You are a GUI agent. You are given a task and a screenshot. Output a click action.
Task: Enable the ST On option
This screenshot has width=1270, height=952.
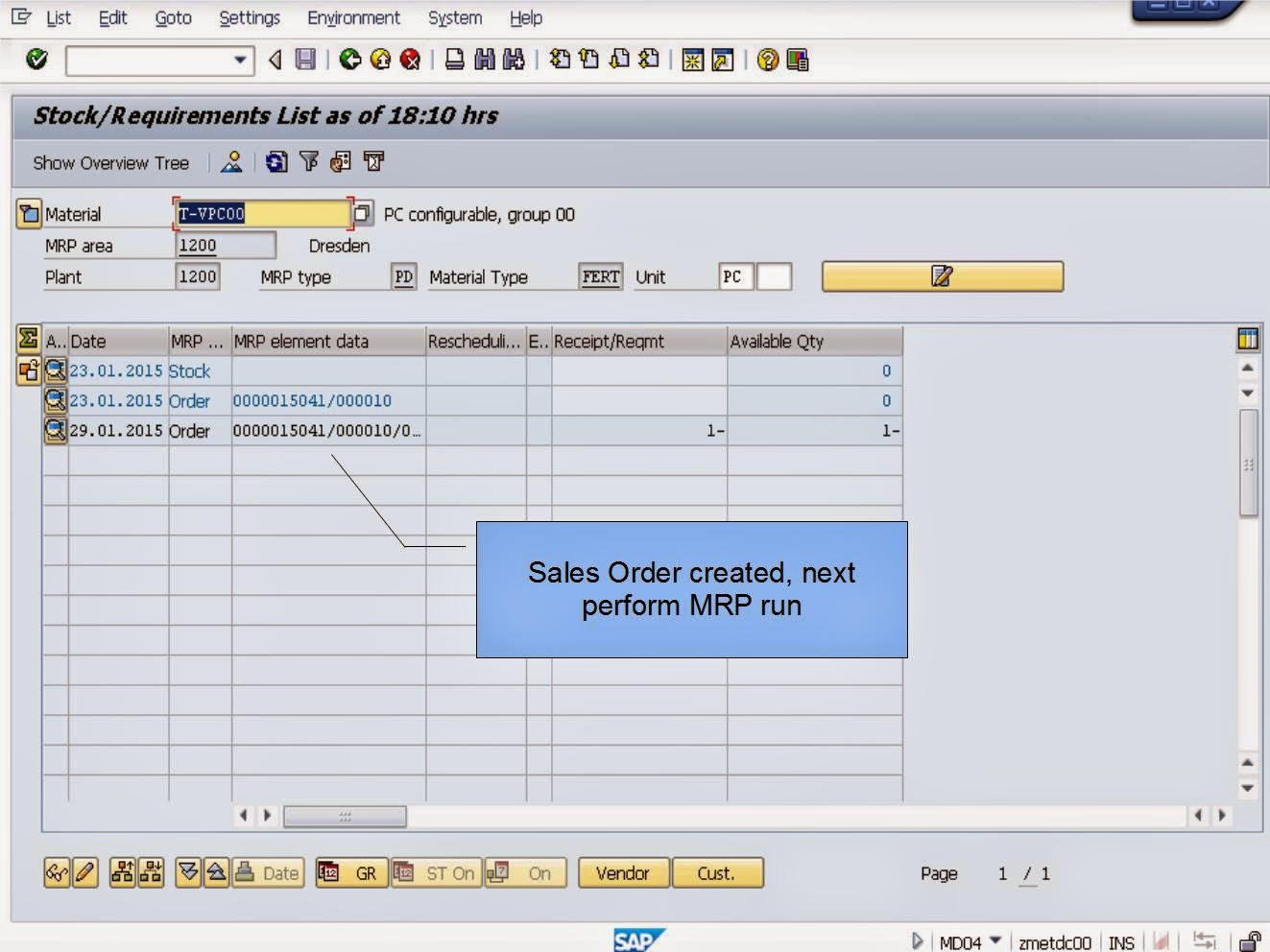tap(437, 873)
